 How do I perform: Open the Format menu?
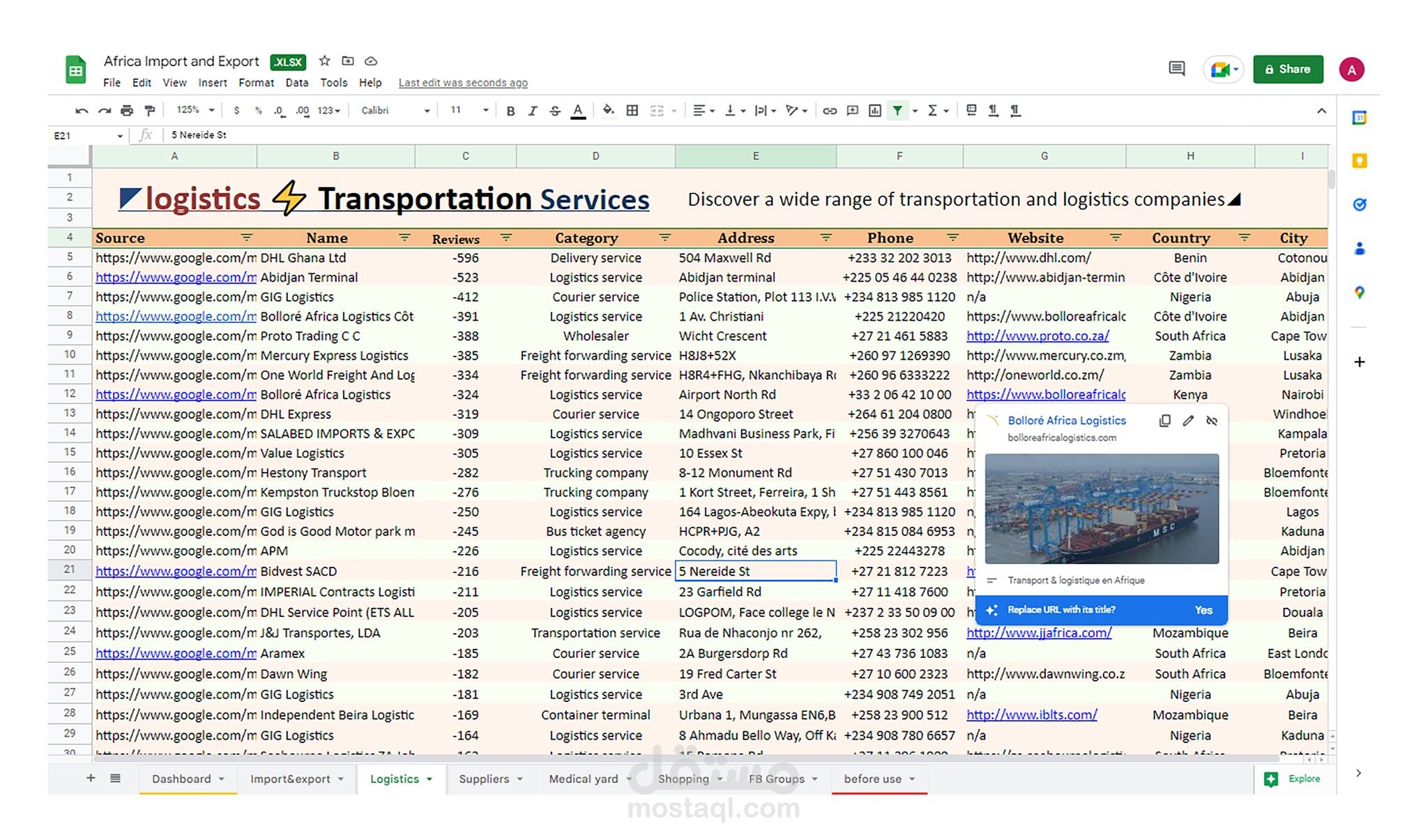coord(256,82)
